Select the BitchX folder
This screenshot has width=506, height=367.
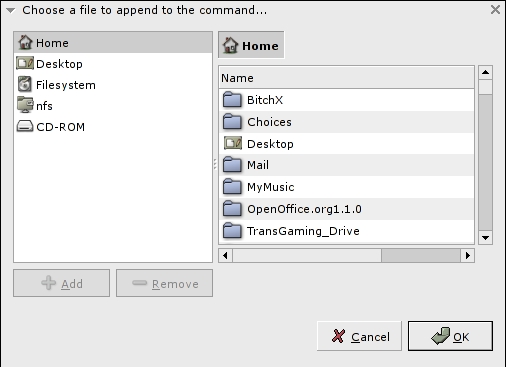346,100
